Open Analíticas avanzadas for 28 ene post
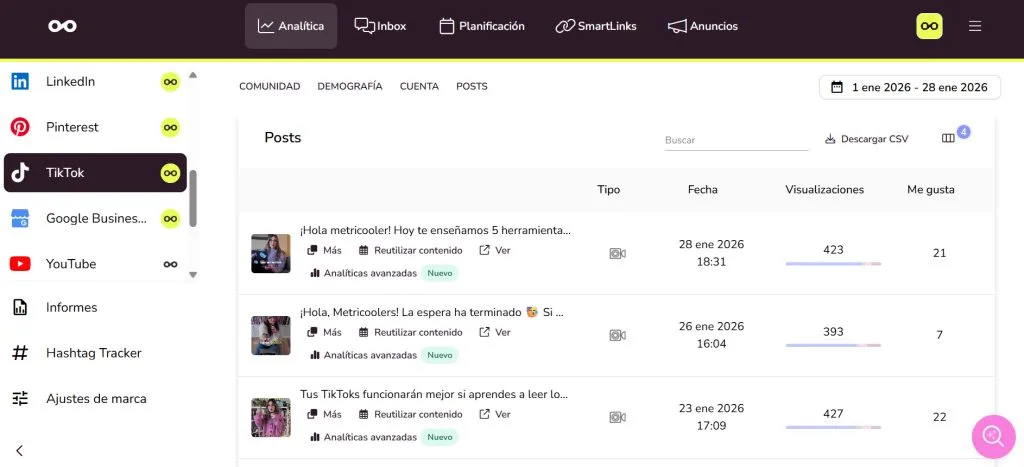The image size is (1024, 467). click(x=363, y=273)
